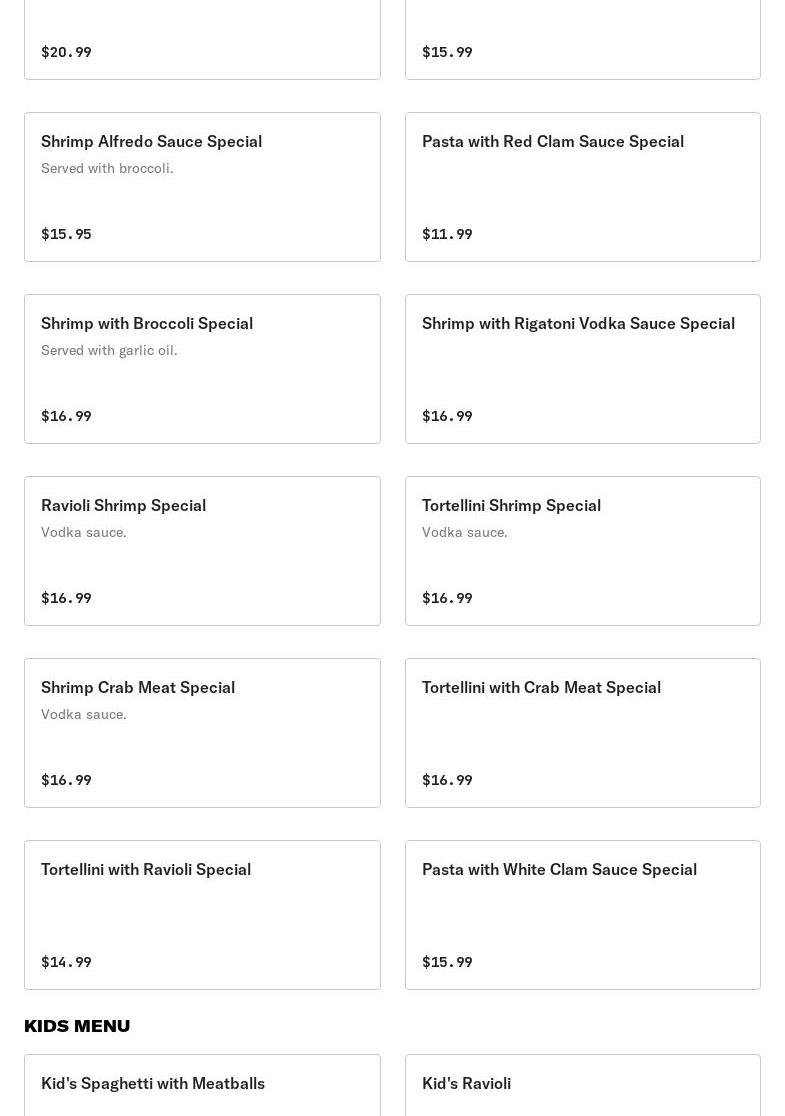Open Shrimp with Rigatoni Vodka Sauce Special

pyautogui.click(x=582, y=369)
